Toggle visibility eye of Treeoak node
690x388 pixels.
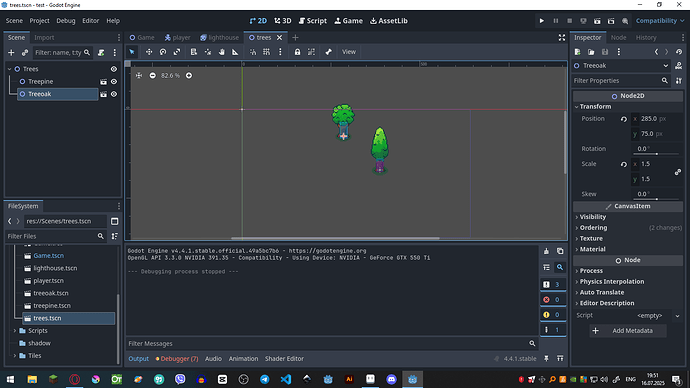click(x=114, y=94)
